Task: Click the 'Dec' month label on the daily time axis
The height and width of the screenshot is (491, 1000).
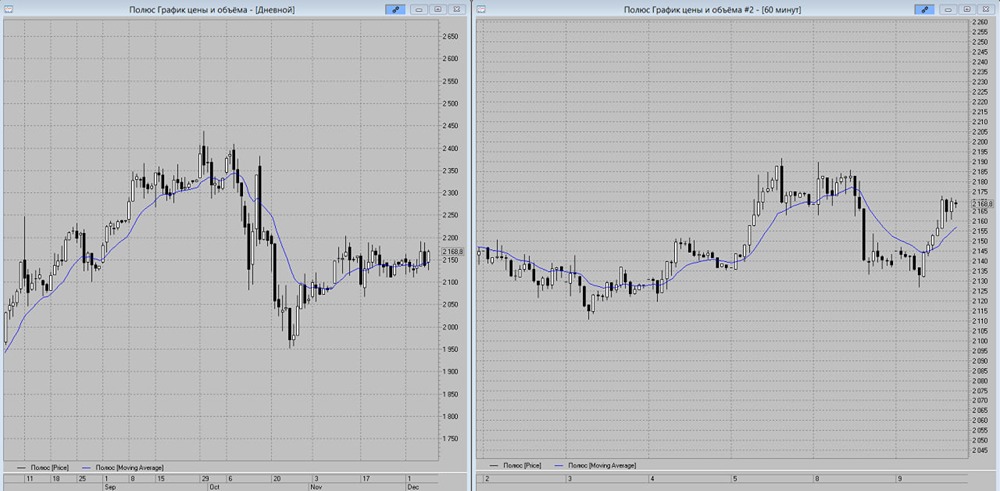Action: coord(413,486)
